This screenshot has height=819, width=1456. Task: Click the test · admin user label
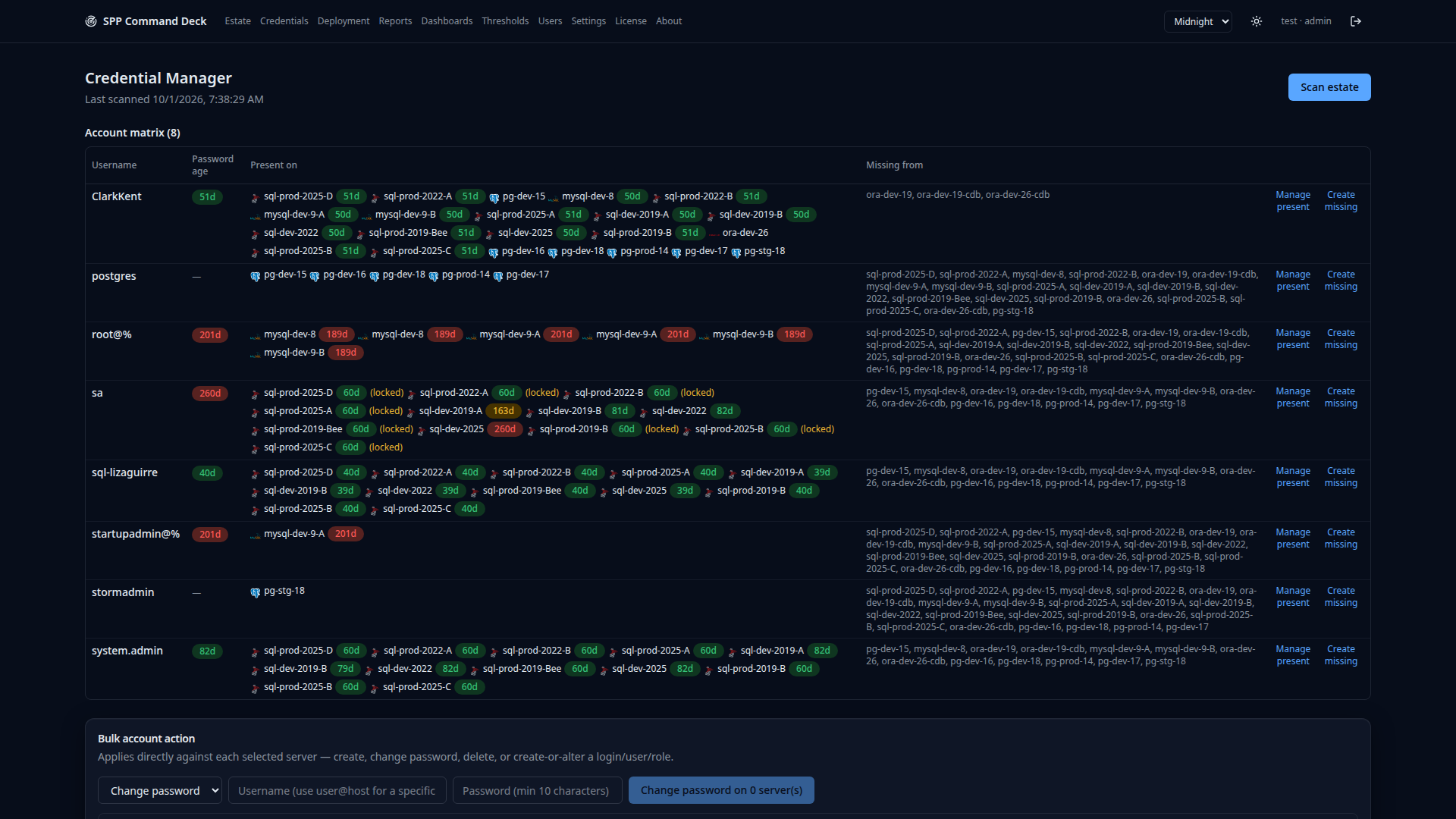[x=1306, y=21]
